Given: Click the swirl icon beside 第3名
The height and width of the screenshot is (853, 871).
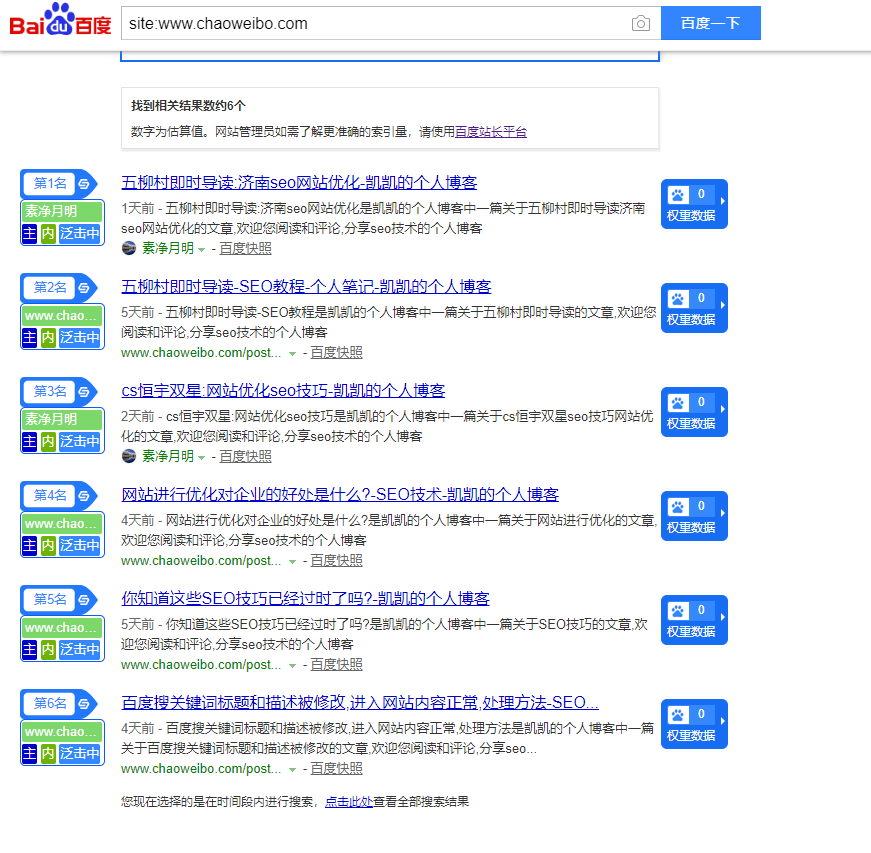Looking at the screenshot, I should (84, 392).
